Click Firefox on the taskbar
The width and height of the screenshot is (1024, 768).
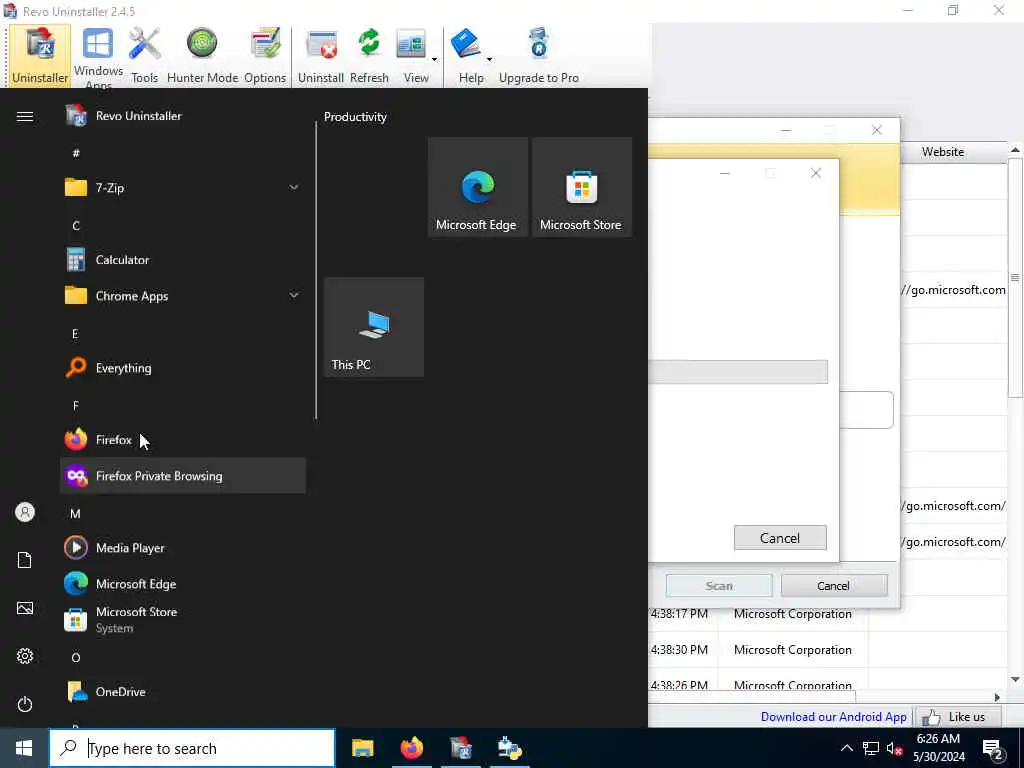tap(412, 748)
